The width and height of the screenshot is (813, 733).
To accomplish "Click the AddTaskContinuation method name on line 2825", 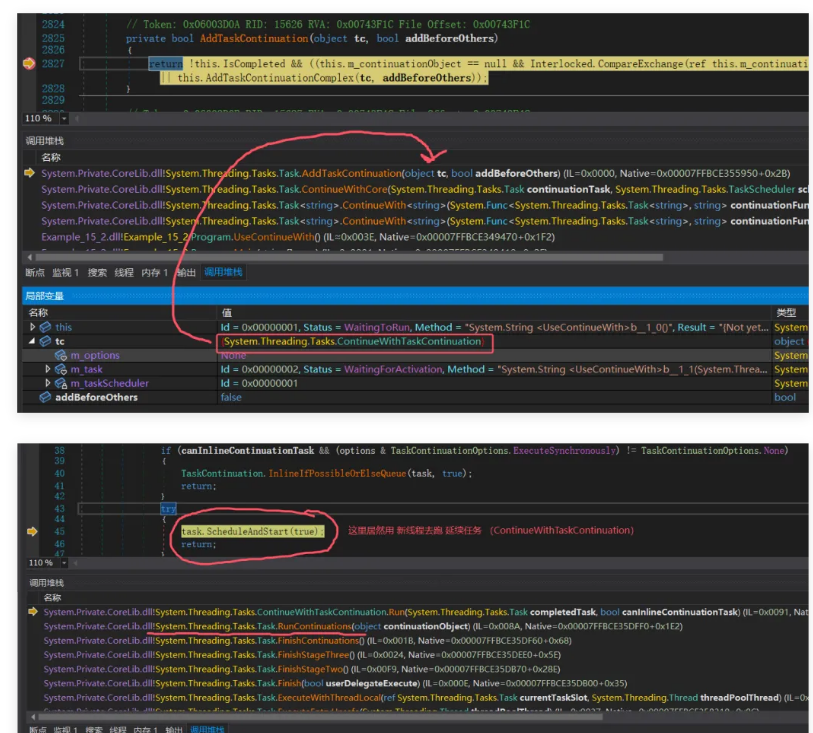I will [x=254, y=38].
